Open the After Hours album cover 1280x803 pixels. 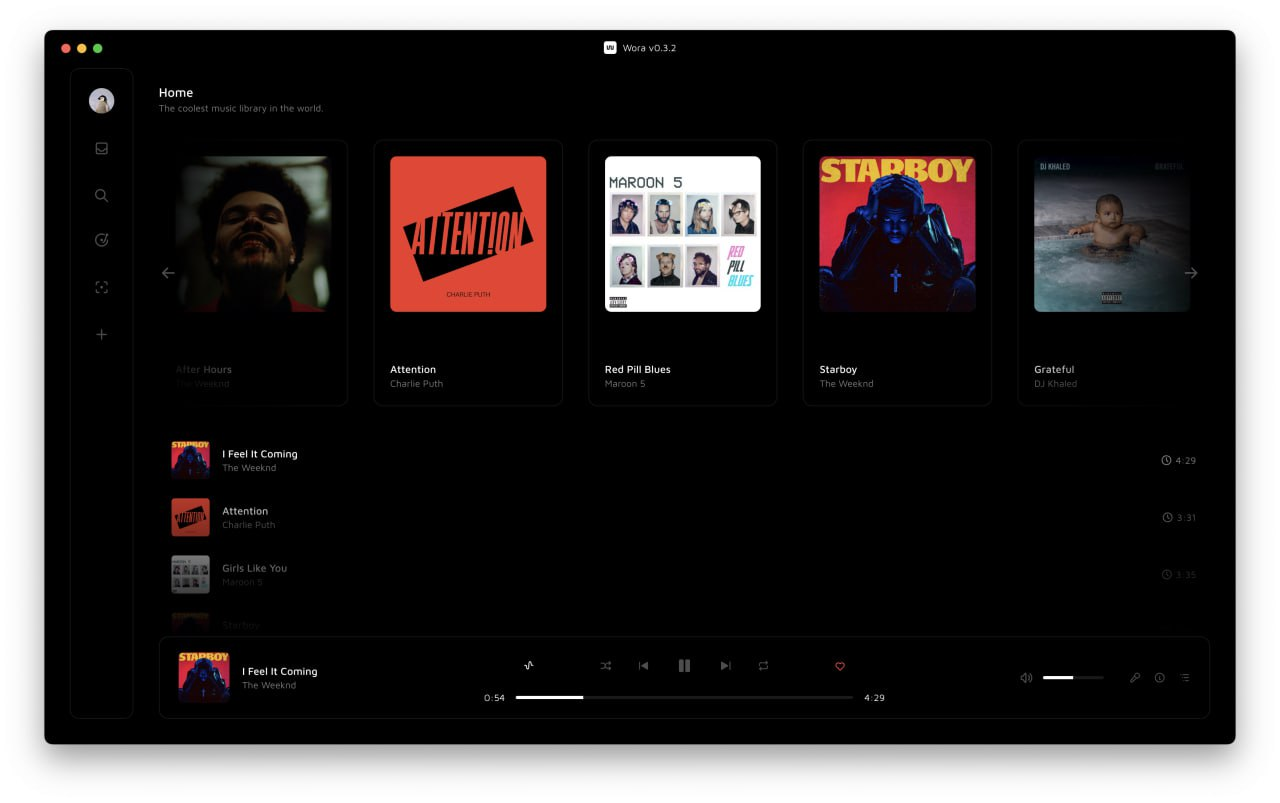(x=253, y=234)
